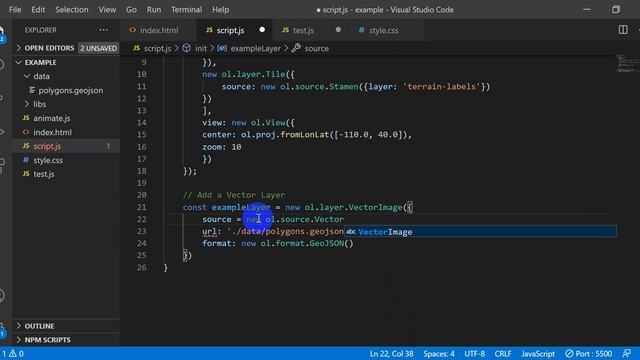640x360 pixels.
Task: Open the Terminal menu
Action: [x=186, y=9]
